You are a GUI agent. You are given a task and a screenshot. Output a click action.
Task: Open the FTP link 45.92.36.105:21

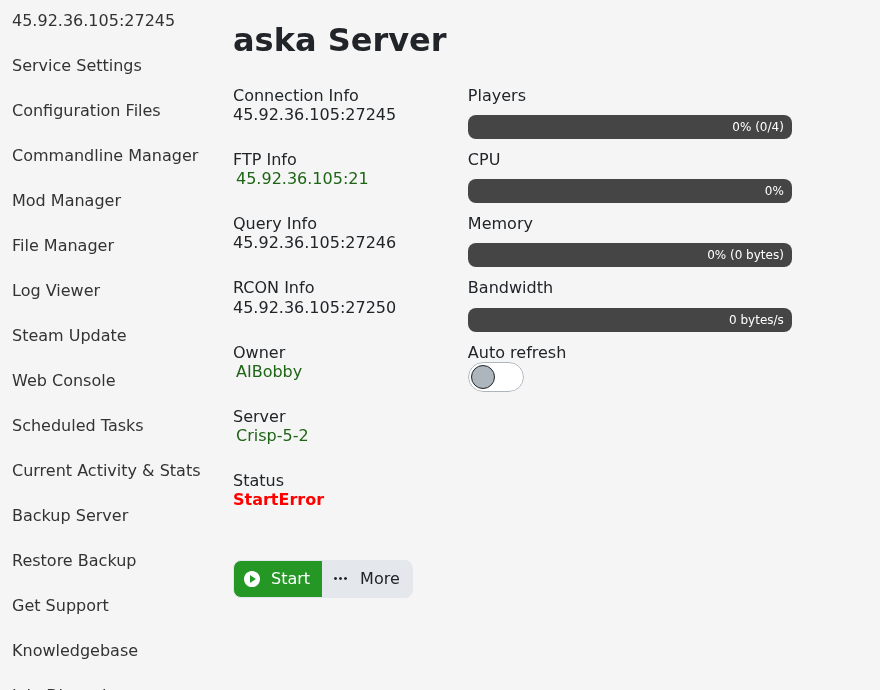(302, 179)
